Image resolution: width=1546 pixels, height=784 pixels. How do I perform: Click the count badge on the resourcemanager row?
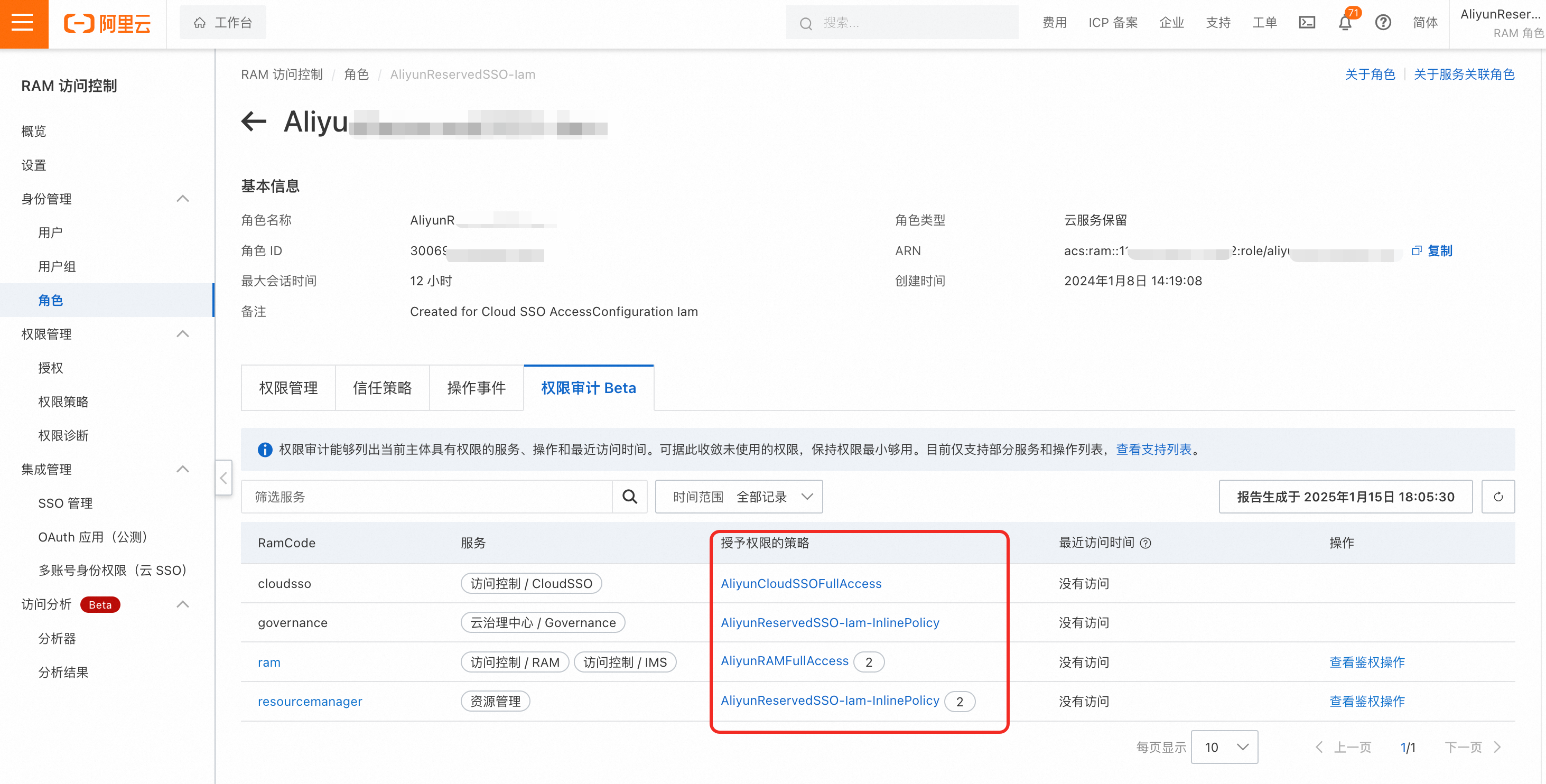[960, 701]
